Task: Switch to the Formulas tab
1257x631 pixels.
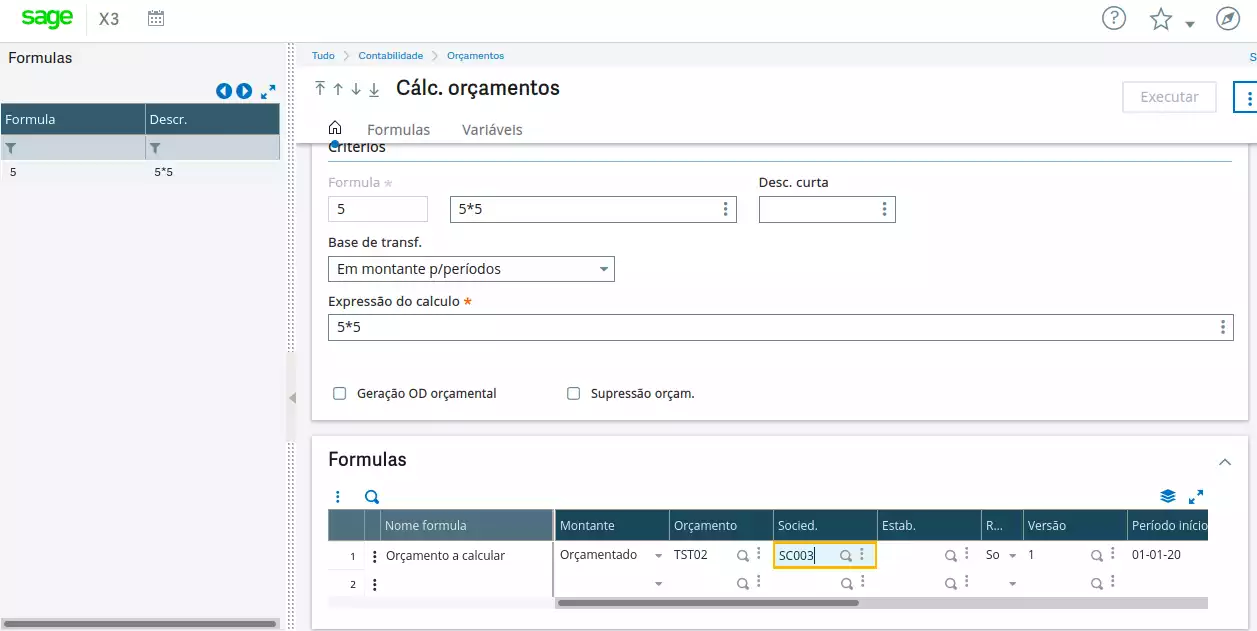Action: click(x=398, y=130)
